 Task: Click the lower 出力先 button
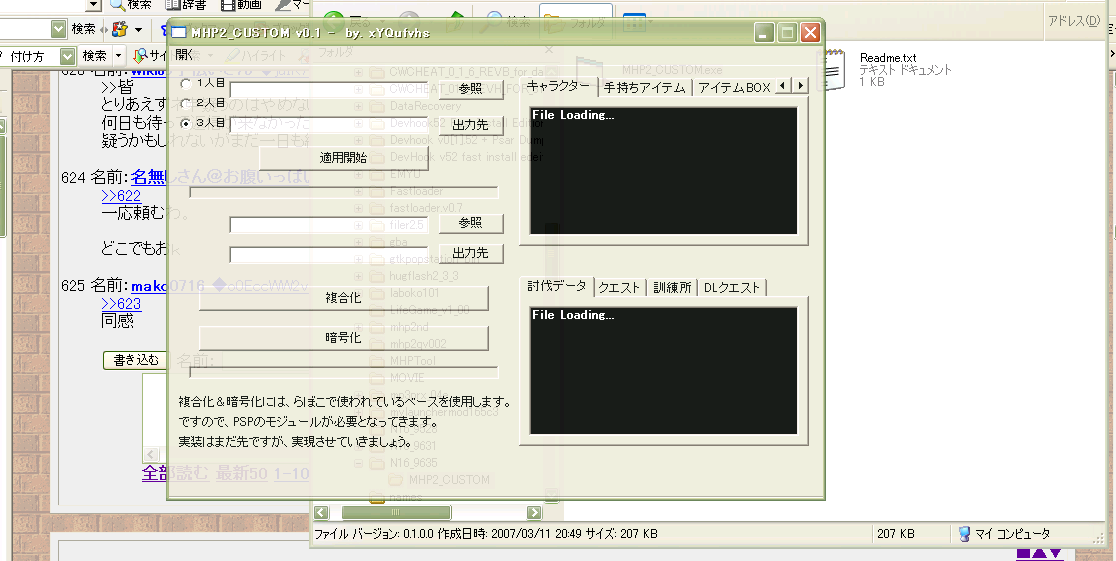(x=470, y=254)
